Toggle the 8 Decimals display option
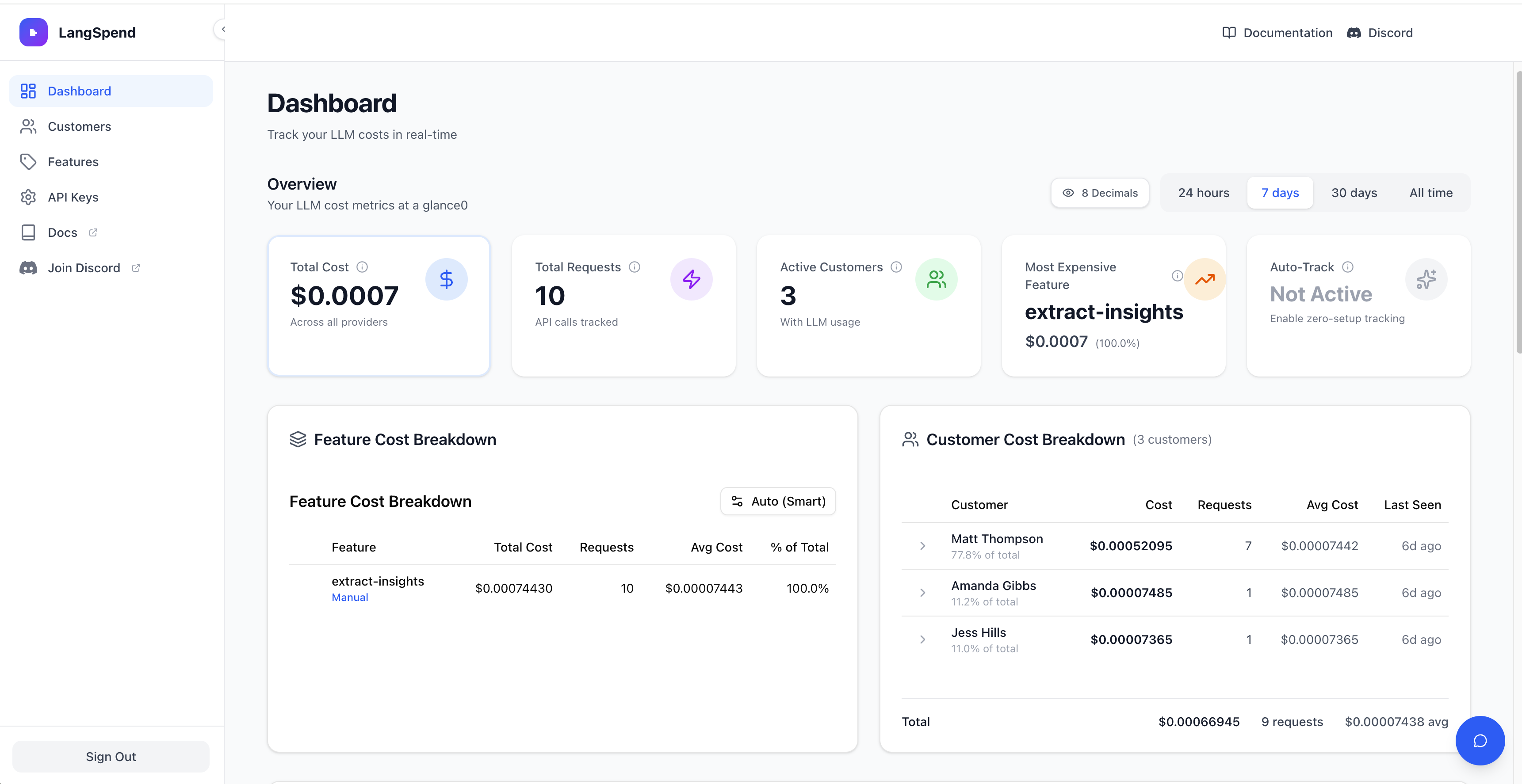Screen dimensions: 1522x784 coord(1100,192)
